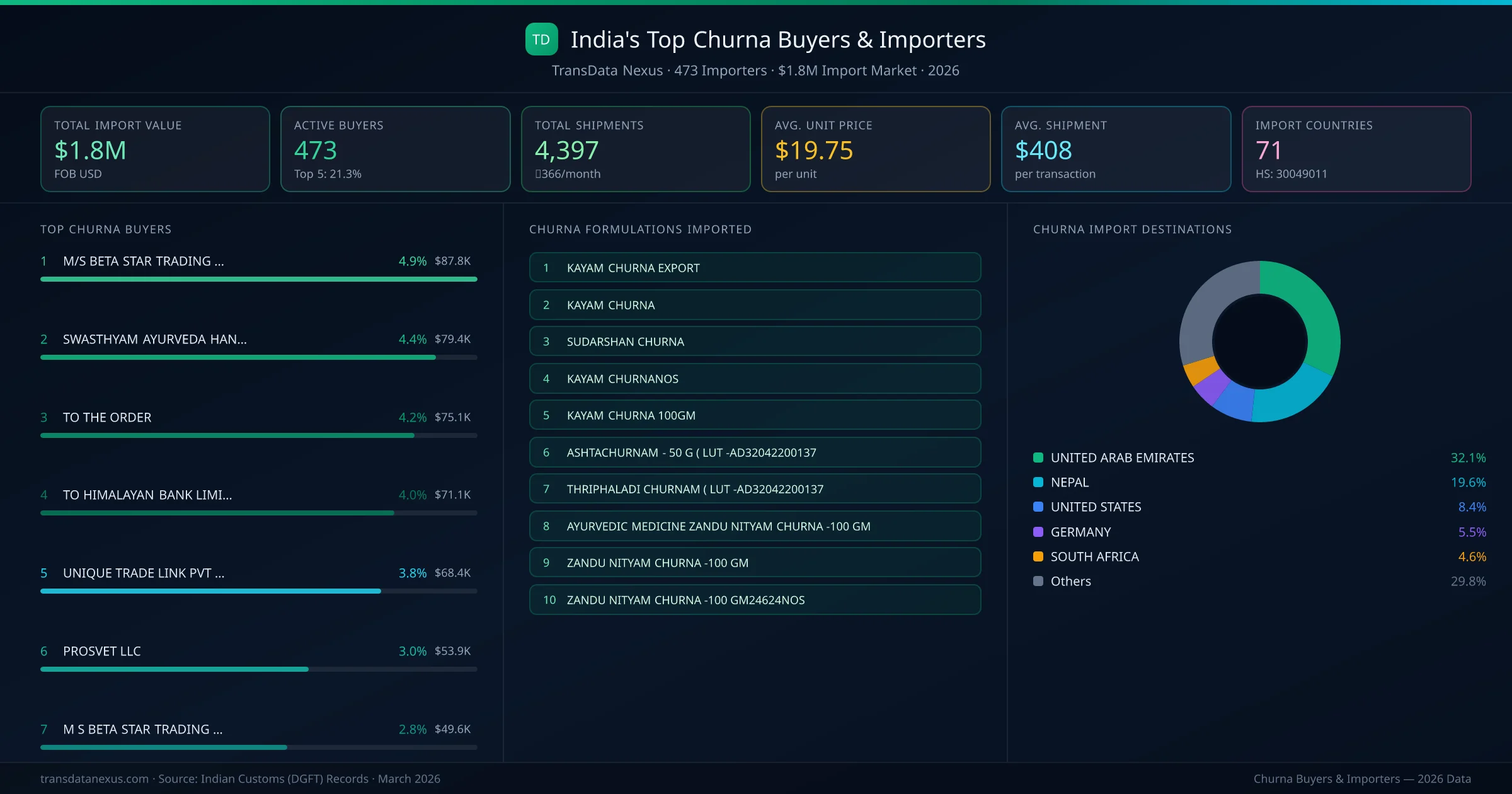Click the GERMANY legend color marker
1512x794 pixels.
tap(1038, 532)
